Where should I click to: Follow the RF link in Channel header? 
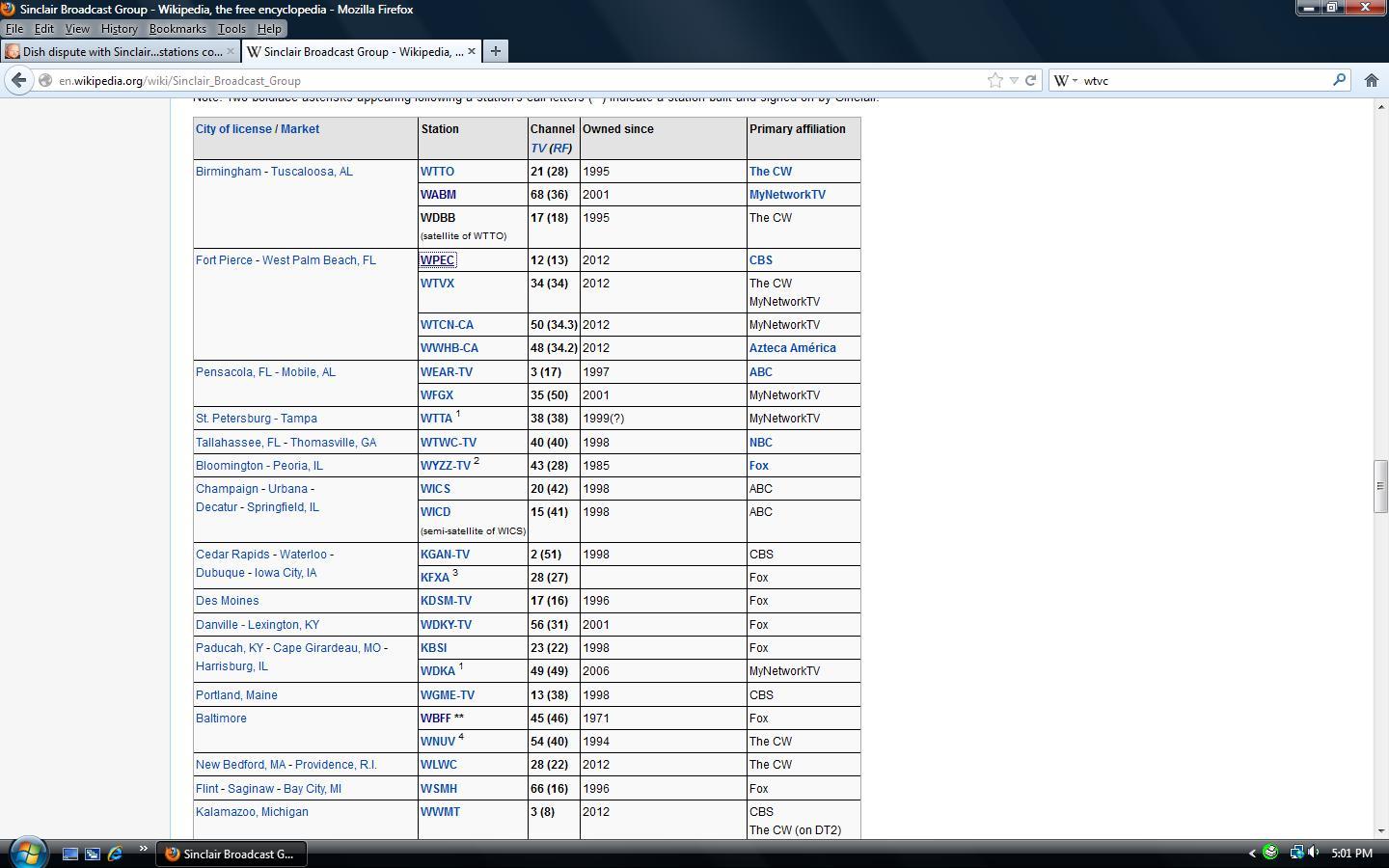[x=560, y=149]
